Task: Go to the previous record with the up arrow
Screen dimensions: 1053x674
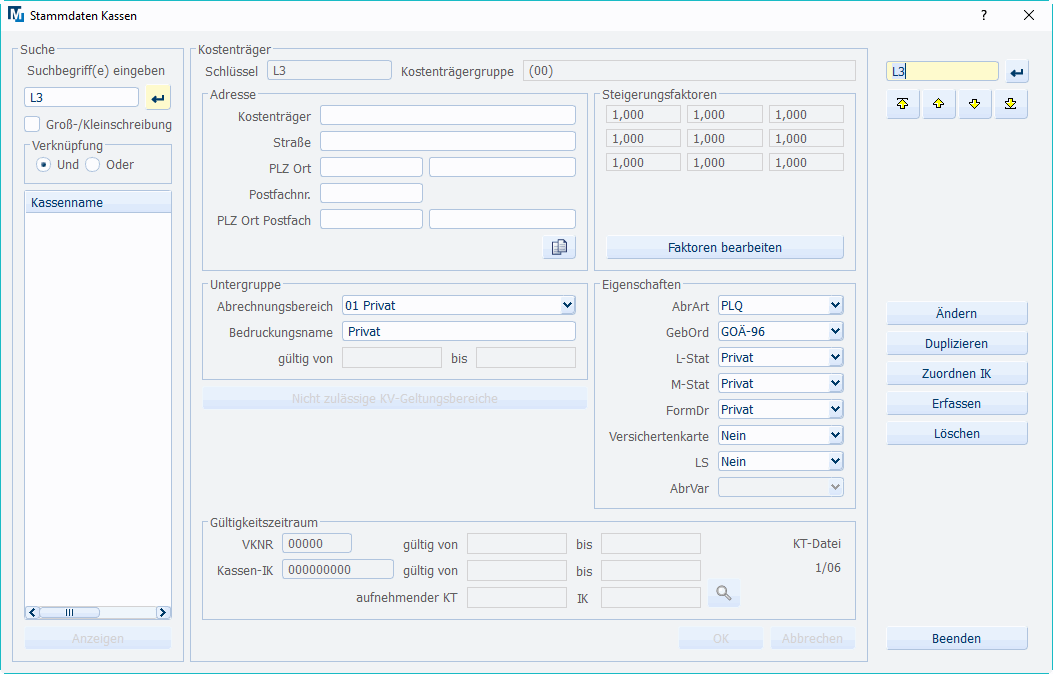Action: [939, 104]
